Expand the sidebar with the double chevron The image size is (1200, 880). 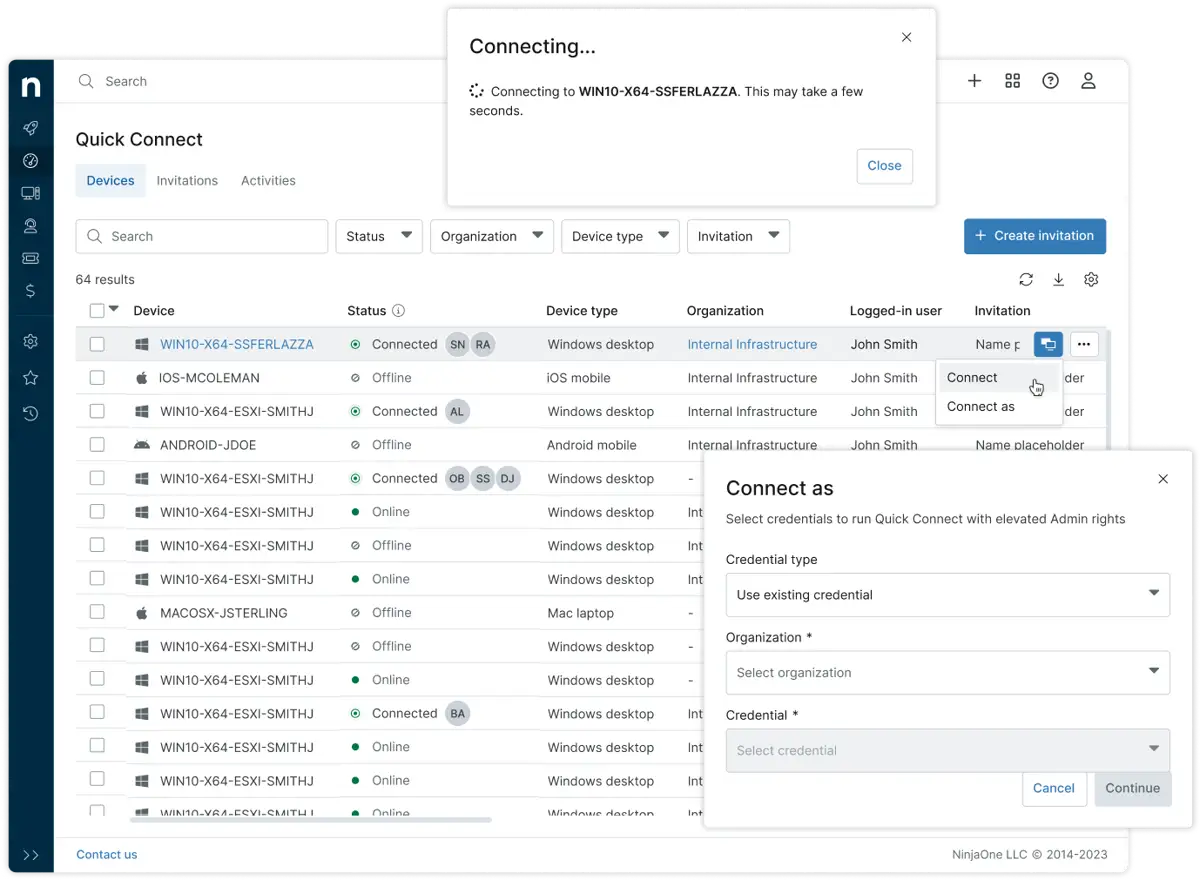[x=31, y=855]
